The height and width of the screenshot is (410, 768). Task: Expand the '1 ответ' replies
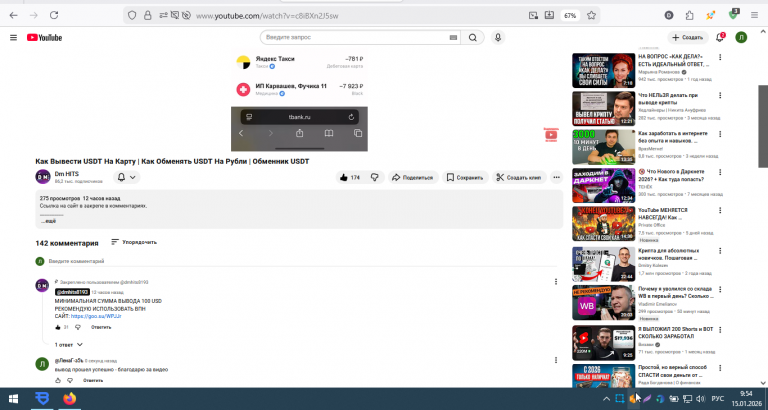pos(69,345)
